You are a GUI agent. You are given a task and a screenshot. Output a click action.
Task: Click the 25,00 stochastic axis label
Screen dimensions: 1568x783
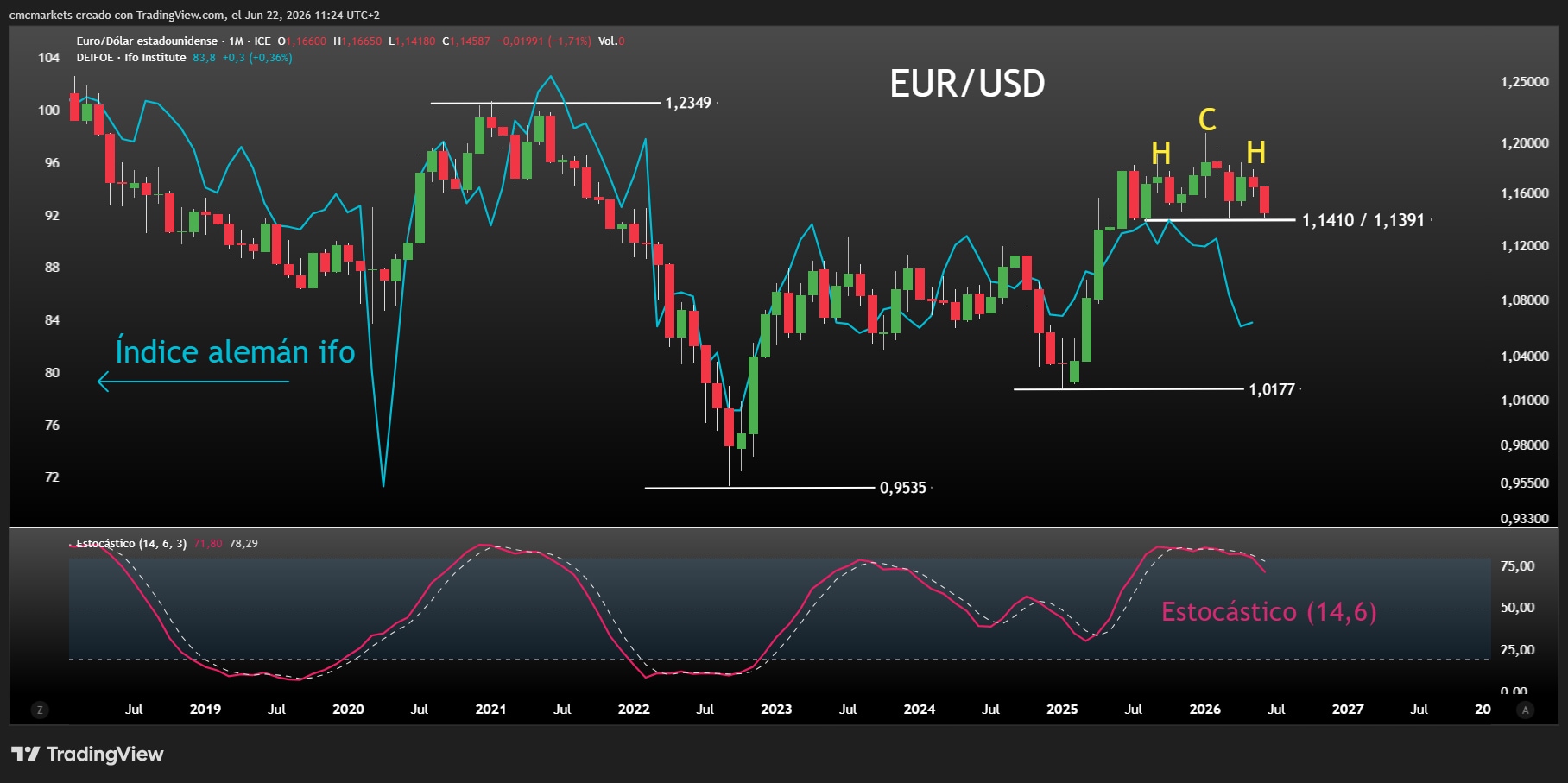click(1517, 649)
